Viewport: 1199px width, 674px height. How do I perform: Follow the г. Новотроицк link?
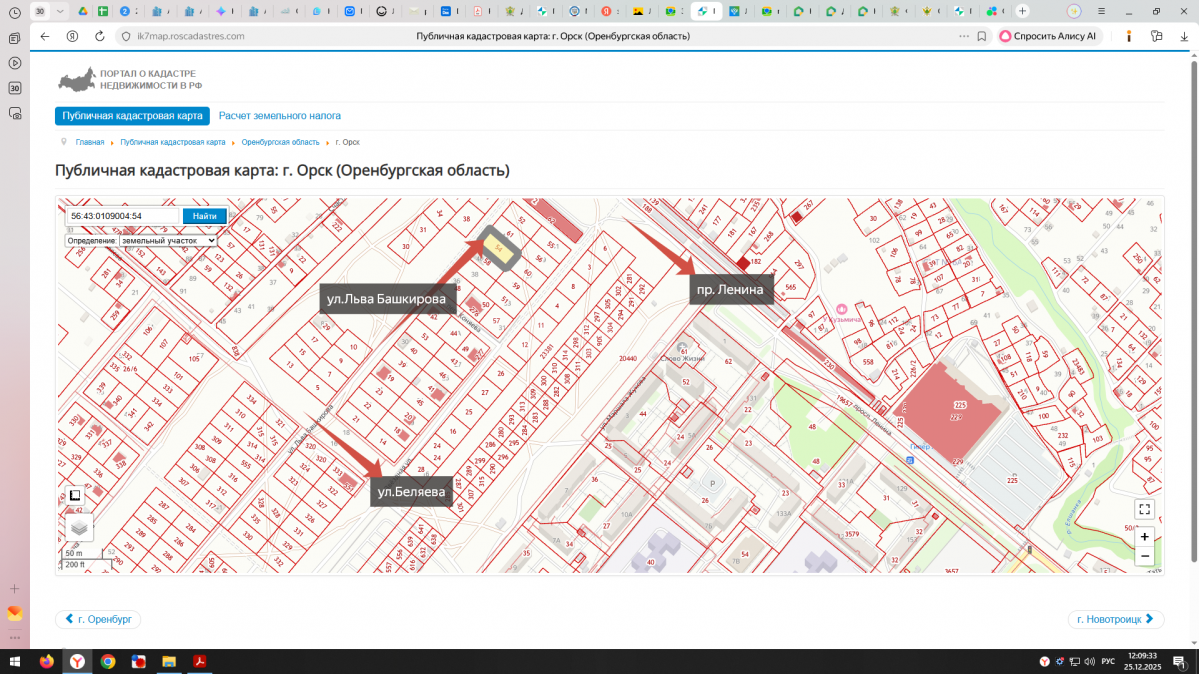1115,620
